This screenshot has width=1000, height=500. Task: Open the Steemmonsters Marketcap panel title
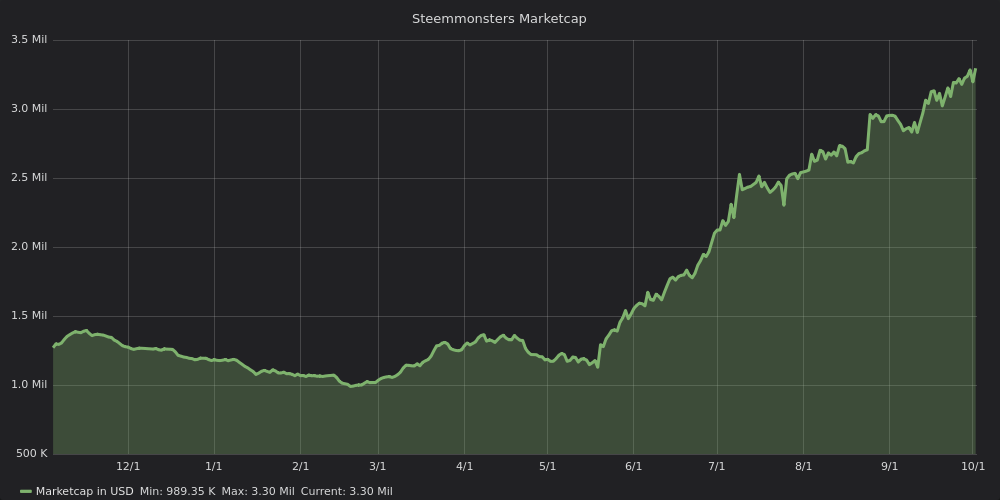tap(499, 18)
